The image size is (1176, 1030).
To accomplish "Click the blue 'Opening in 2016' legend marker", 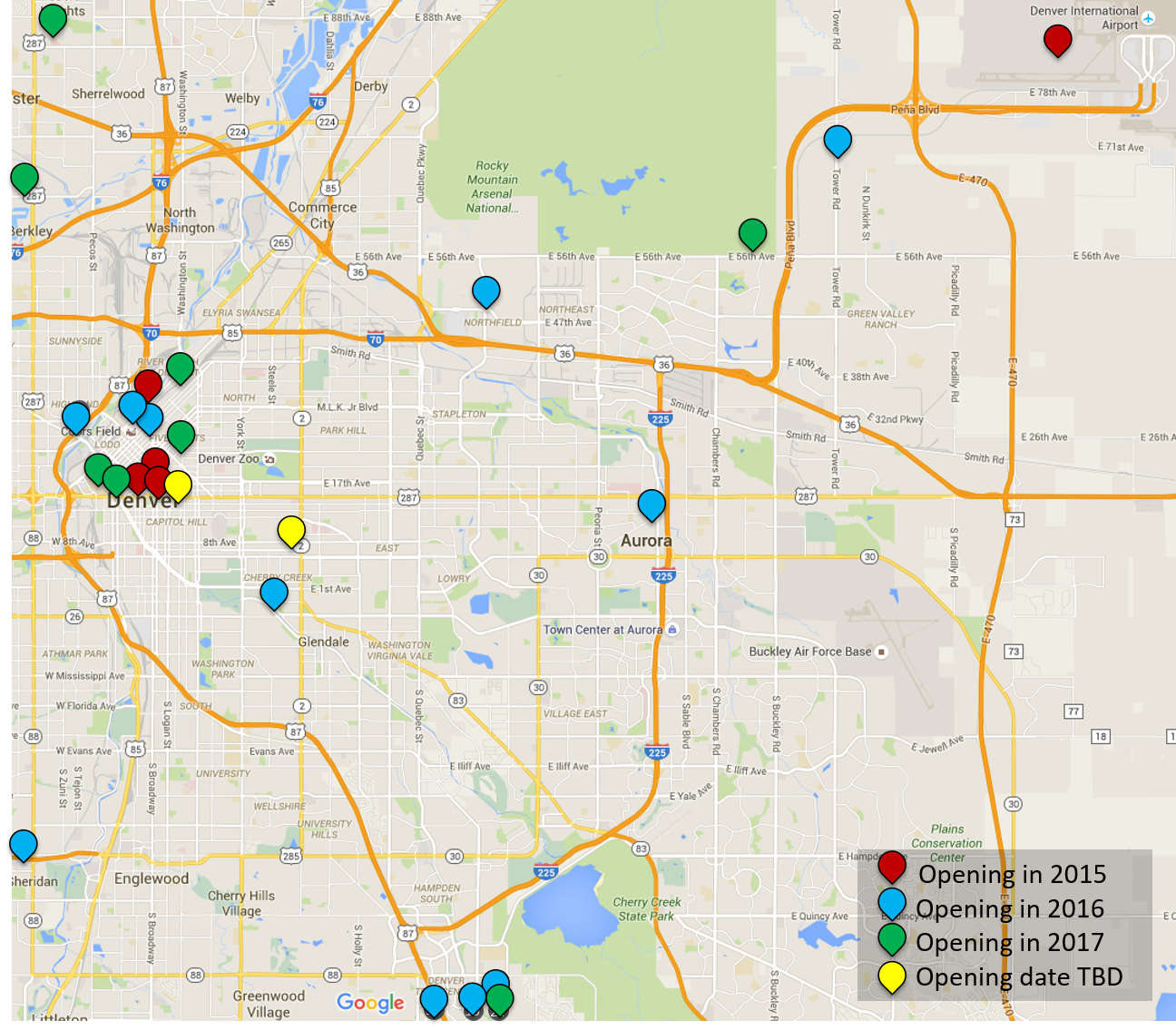I will tap(892, 902).
